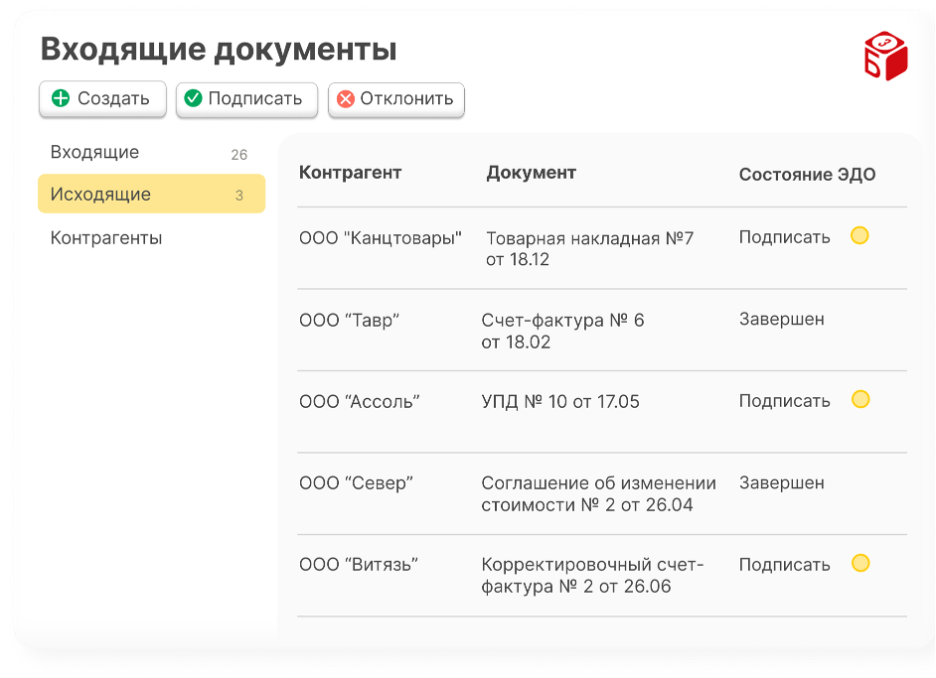Image resolution: width=936 pixels, height=678 pixels.
Task: Sort by the Состояние ЭДО column header
Action: 807,174
